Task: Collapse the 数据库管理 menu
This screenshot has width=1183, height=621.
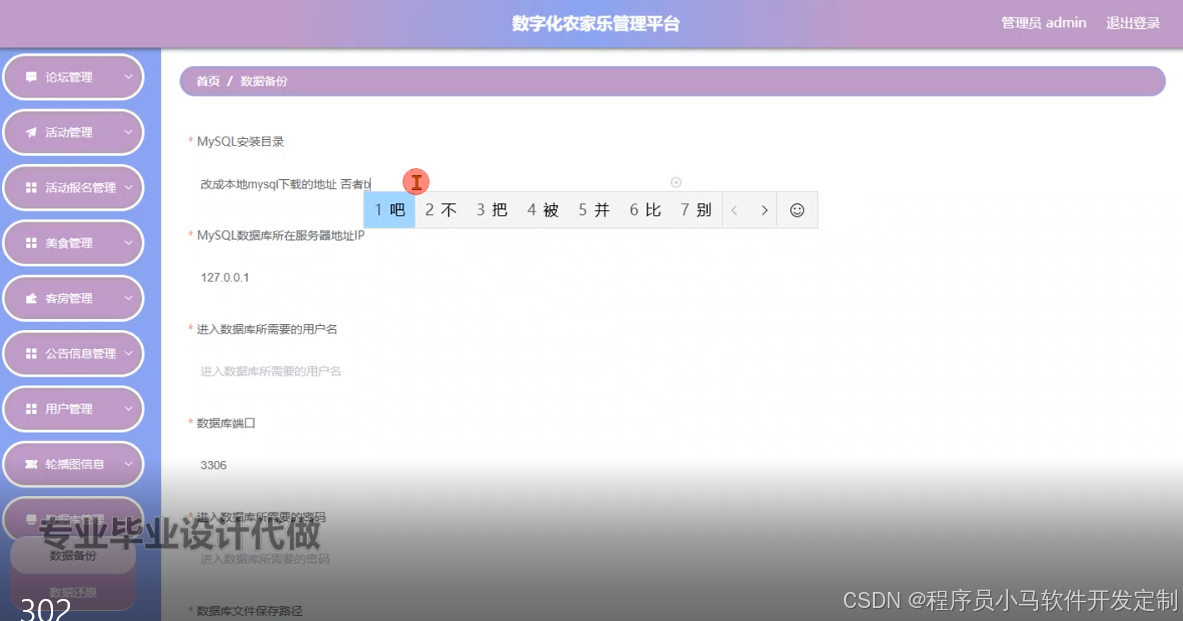Action: click(73, 518)
